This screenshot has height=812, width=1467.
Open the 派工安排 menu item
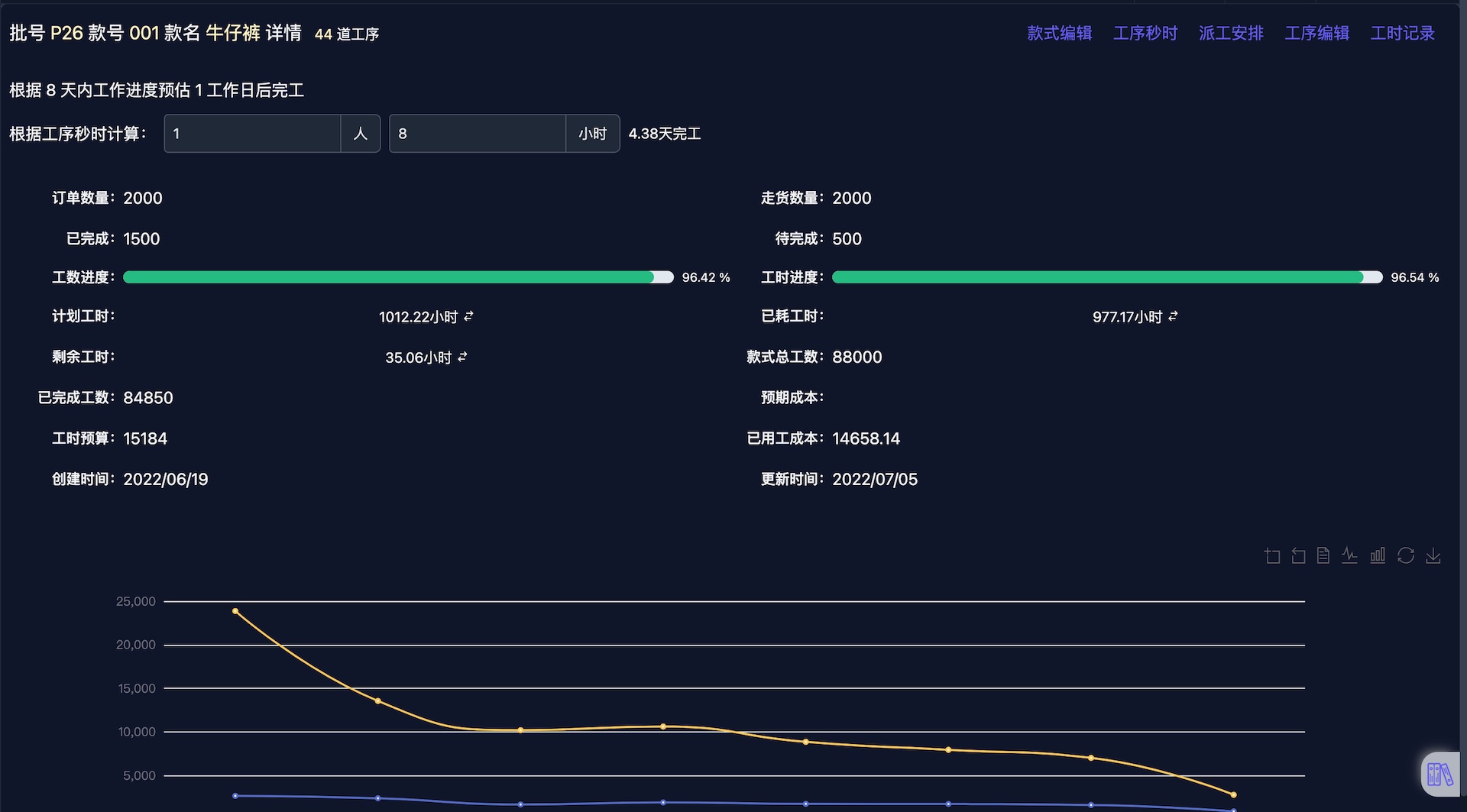pyautogui.click(x=1230, y=33)
